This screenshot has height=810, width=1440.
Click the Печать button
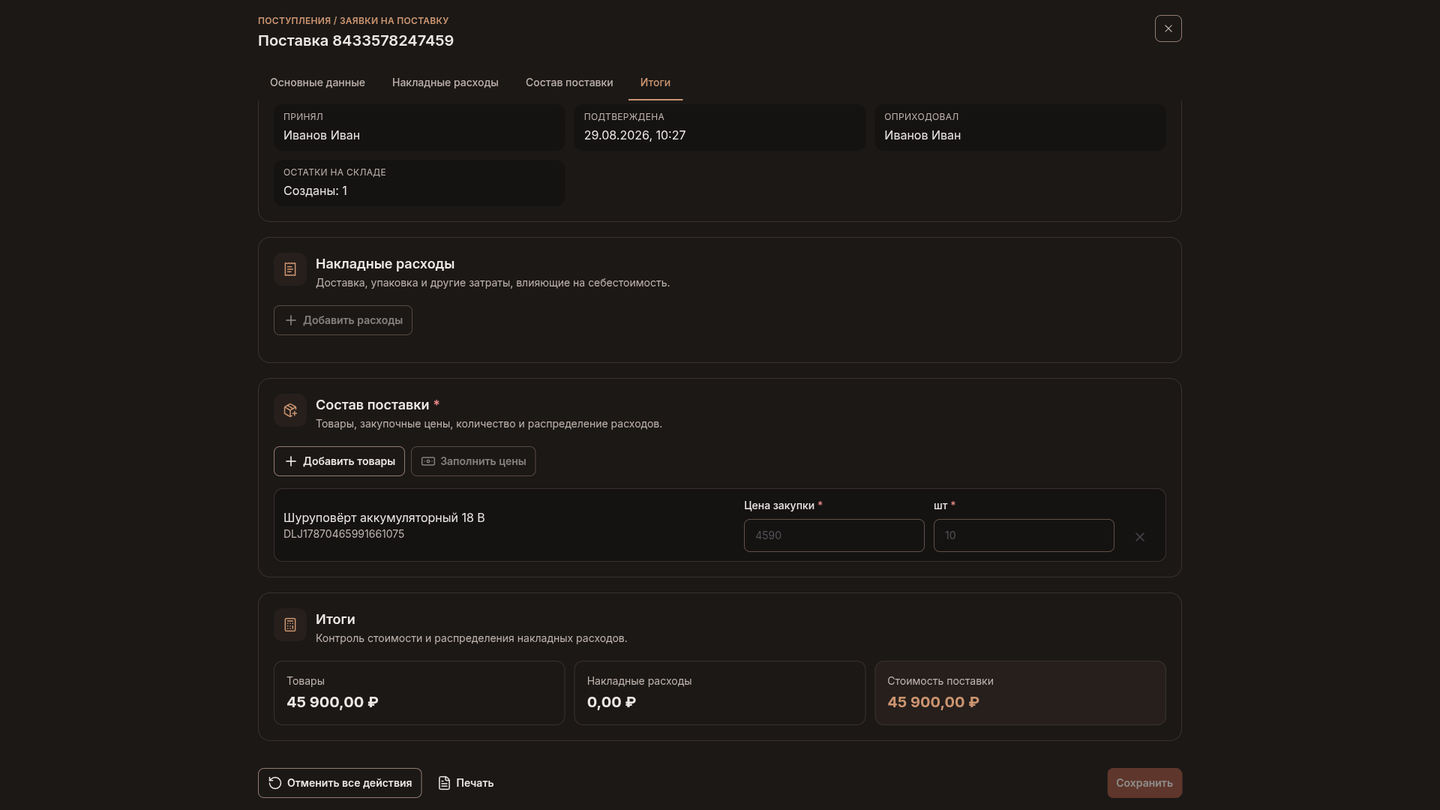[x=466, y=783]
